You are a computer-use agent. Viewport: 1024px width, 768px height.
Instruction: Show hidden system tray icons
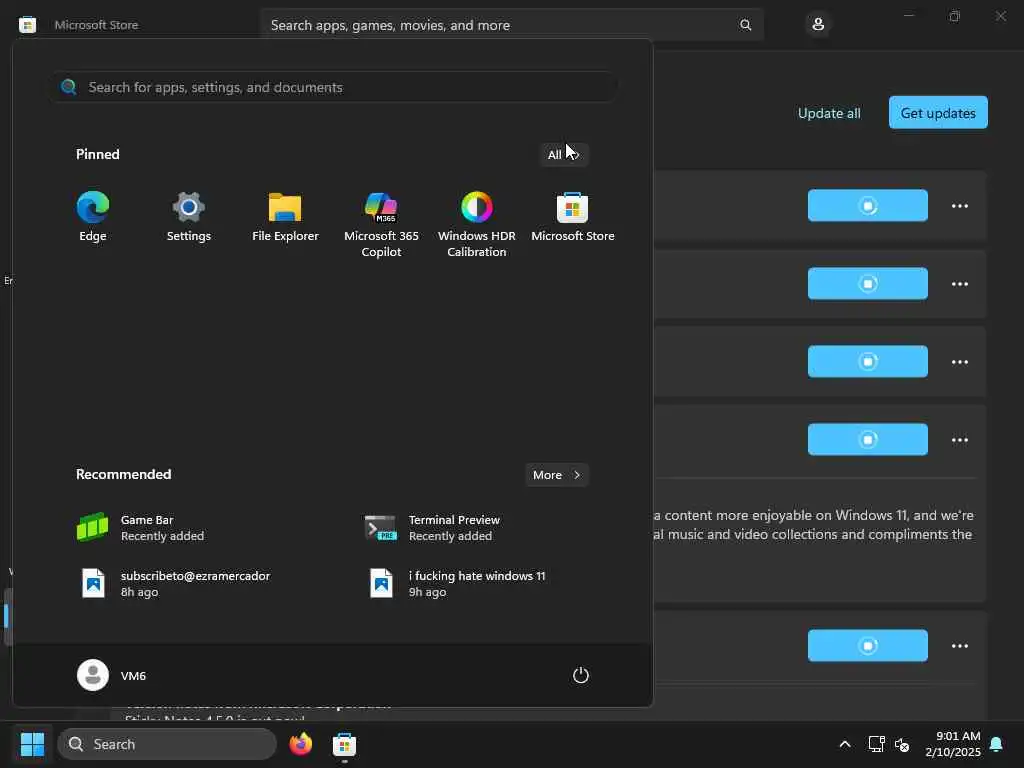point(844,744)
